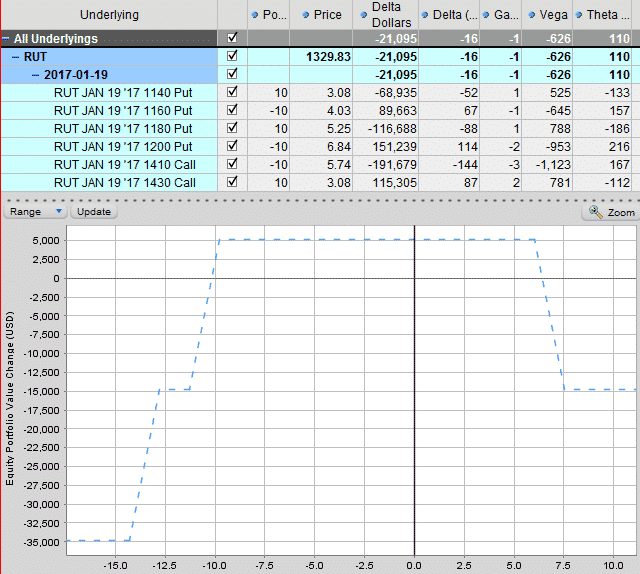This screenshot has height=574, width=640.
Task: Click the 1200 Put price 6.84
Action: pos(339,147)
